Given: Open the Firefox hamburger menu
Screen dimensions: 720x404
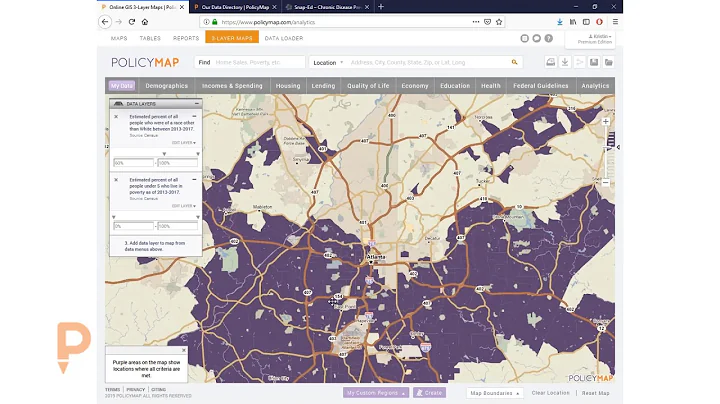Looking at the screenshot, I should [615, 22].
